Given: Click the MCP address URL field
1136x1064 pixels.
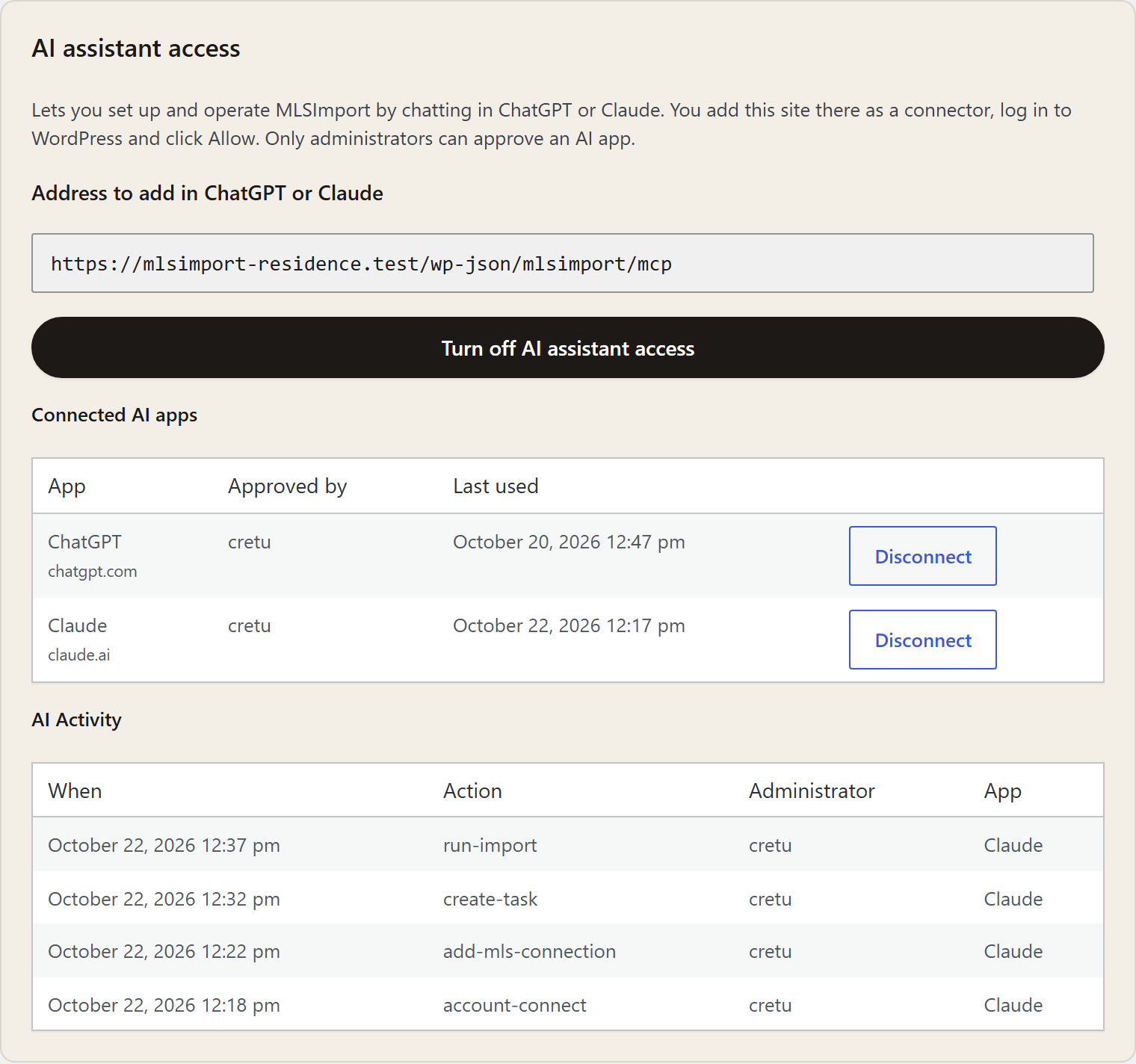Looking at the screenshot, I should point(562,263).
